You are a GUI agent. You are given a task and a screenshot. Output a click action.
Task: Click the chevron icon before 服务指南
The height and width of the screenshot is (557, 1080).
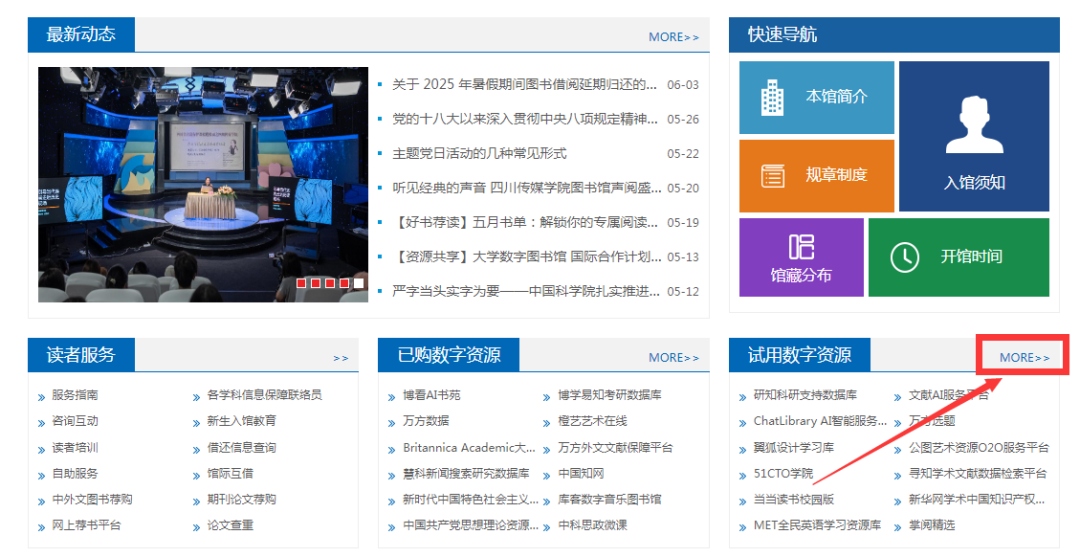coord(41,396)
